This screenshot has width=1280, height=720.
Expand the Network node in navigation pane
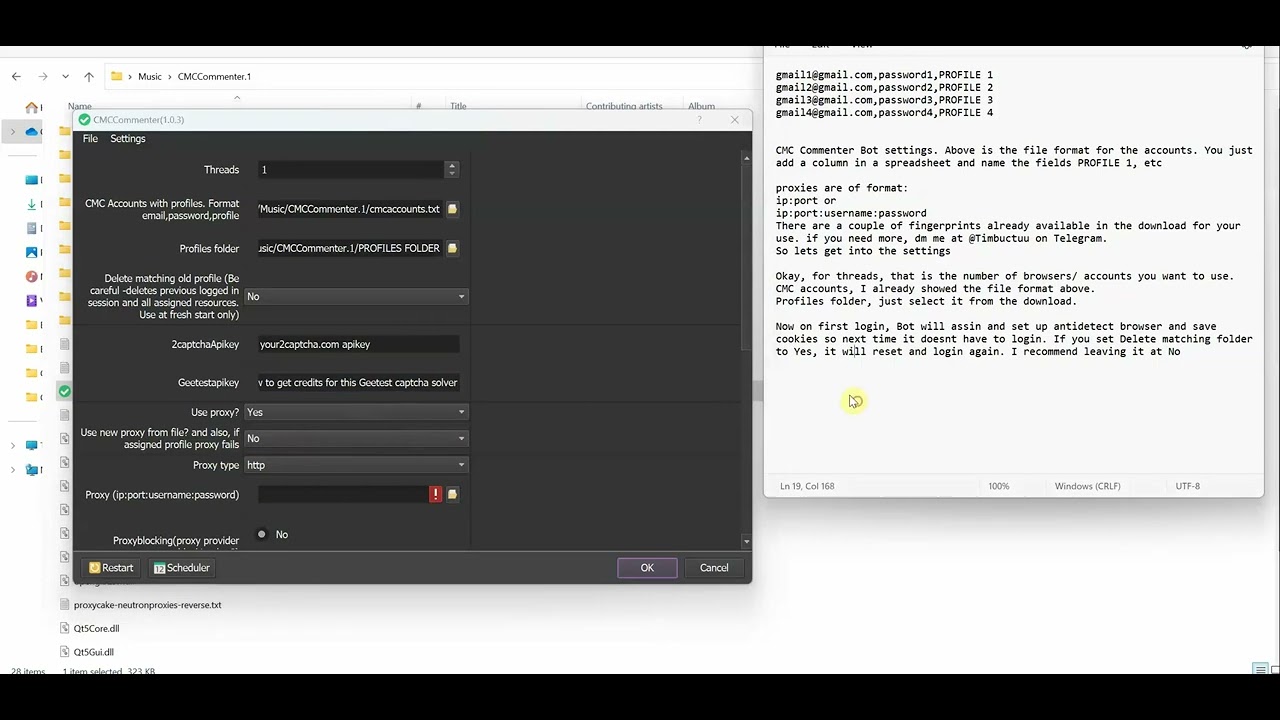pos(13,469)
